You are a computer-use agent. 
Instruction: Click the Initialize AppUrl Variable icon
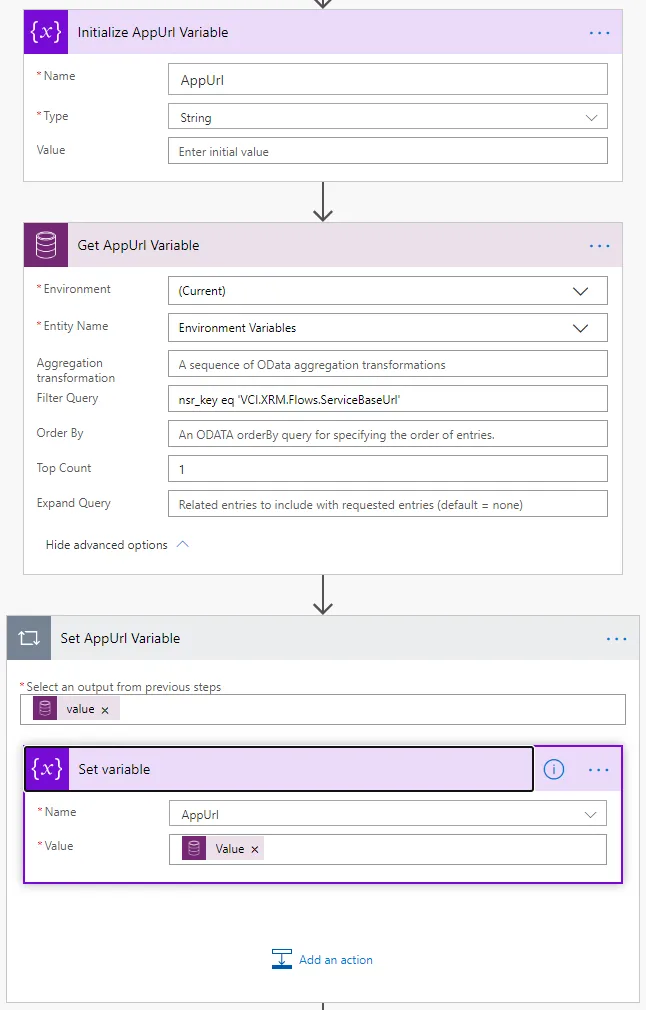45,32
